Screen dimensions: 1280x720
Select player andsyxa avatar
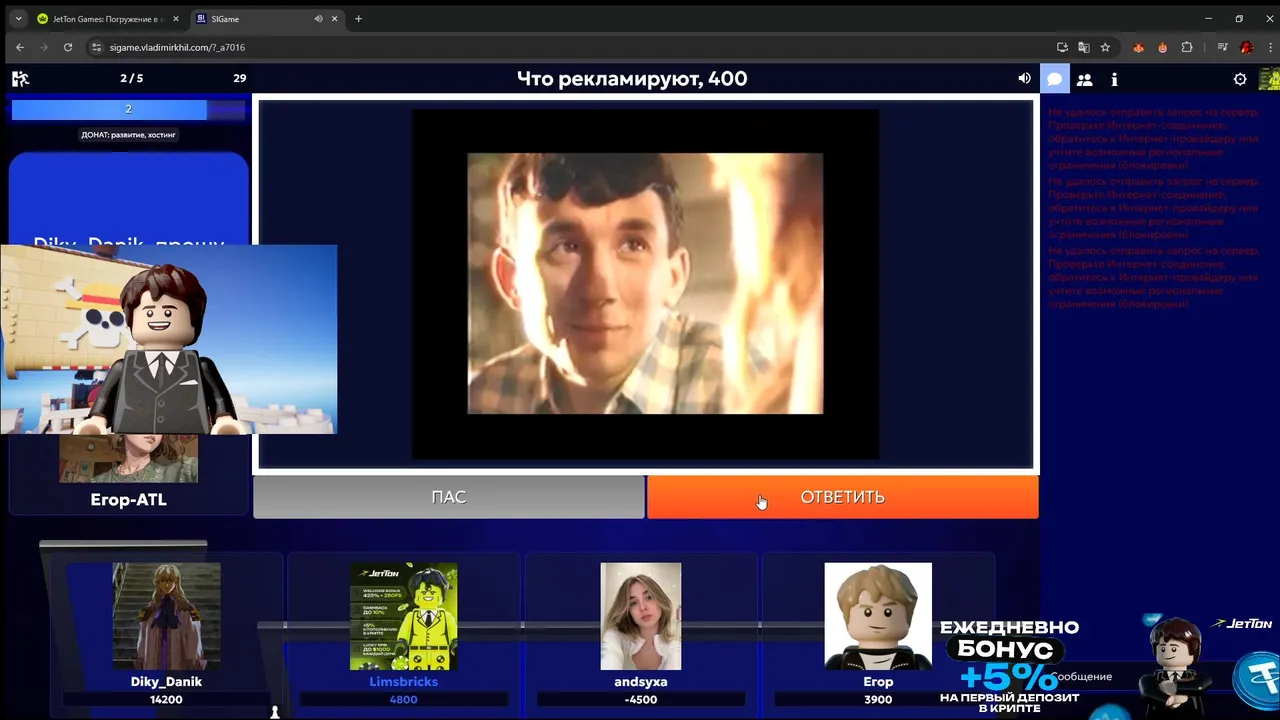tap(641, 616)
